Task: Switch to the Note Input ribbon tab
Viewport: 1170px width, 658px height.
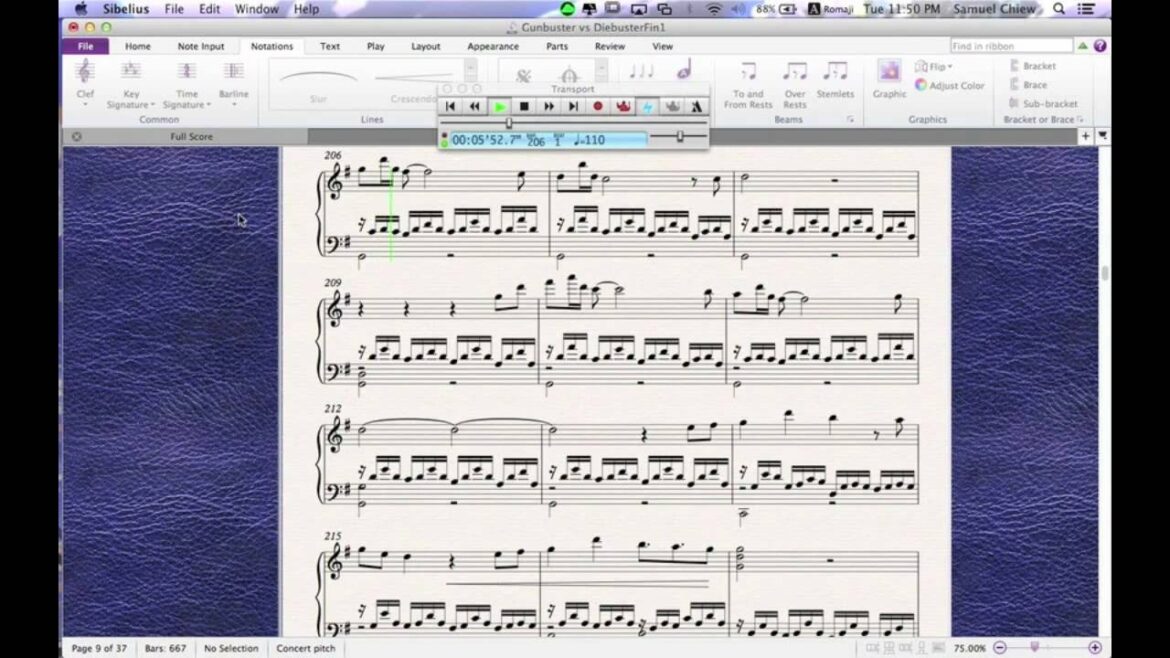Action: [201, 46]
